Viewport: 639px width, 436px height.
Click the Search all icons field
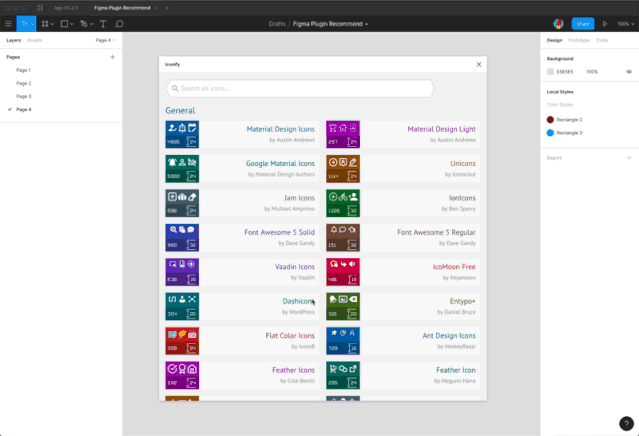click(x=300, y=88)
